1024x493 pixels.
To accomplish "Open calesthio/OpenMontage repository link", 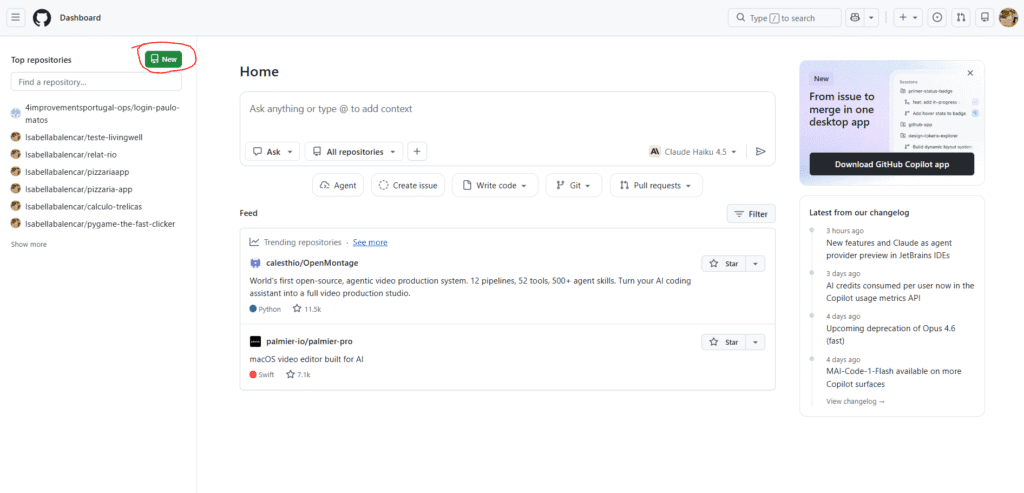I will tap(312, 262).
